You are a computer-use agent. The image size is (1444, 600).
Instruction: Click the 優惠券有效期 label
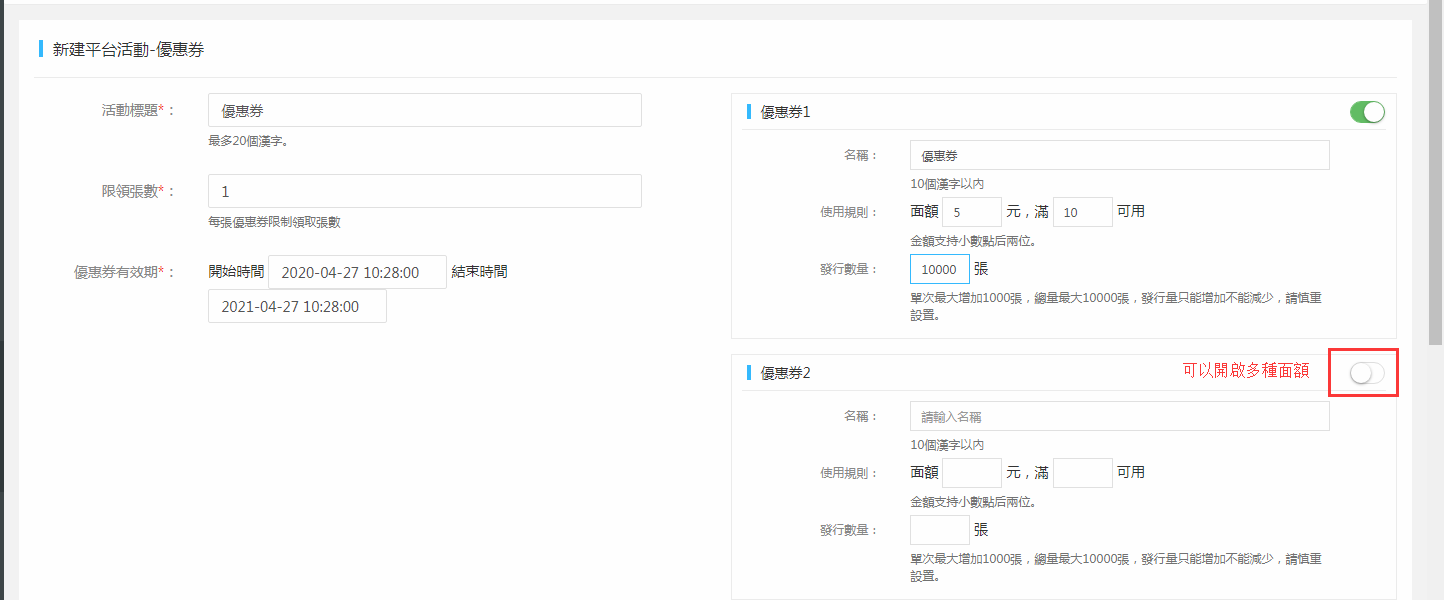pos(124,272)
